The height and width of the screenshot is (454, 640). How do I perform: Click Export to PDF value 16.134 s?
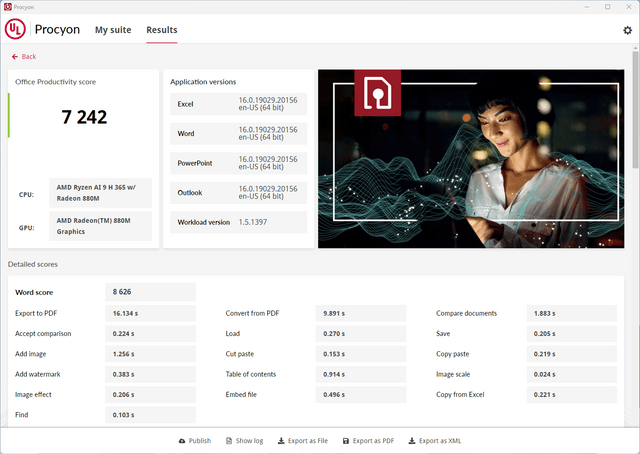(x=151, y=314)
